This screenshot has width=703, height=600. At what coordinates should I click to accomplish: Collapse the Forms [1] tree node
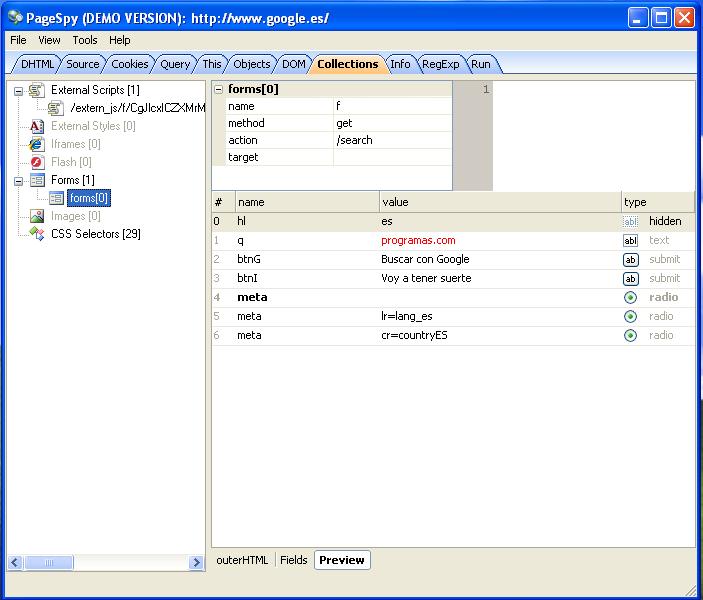(x=18, y=181)
